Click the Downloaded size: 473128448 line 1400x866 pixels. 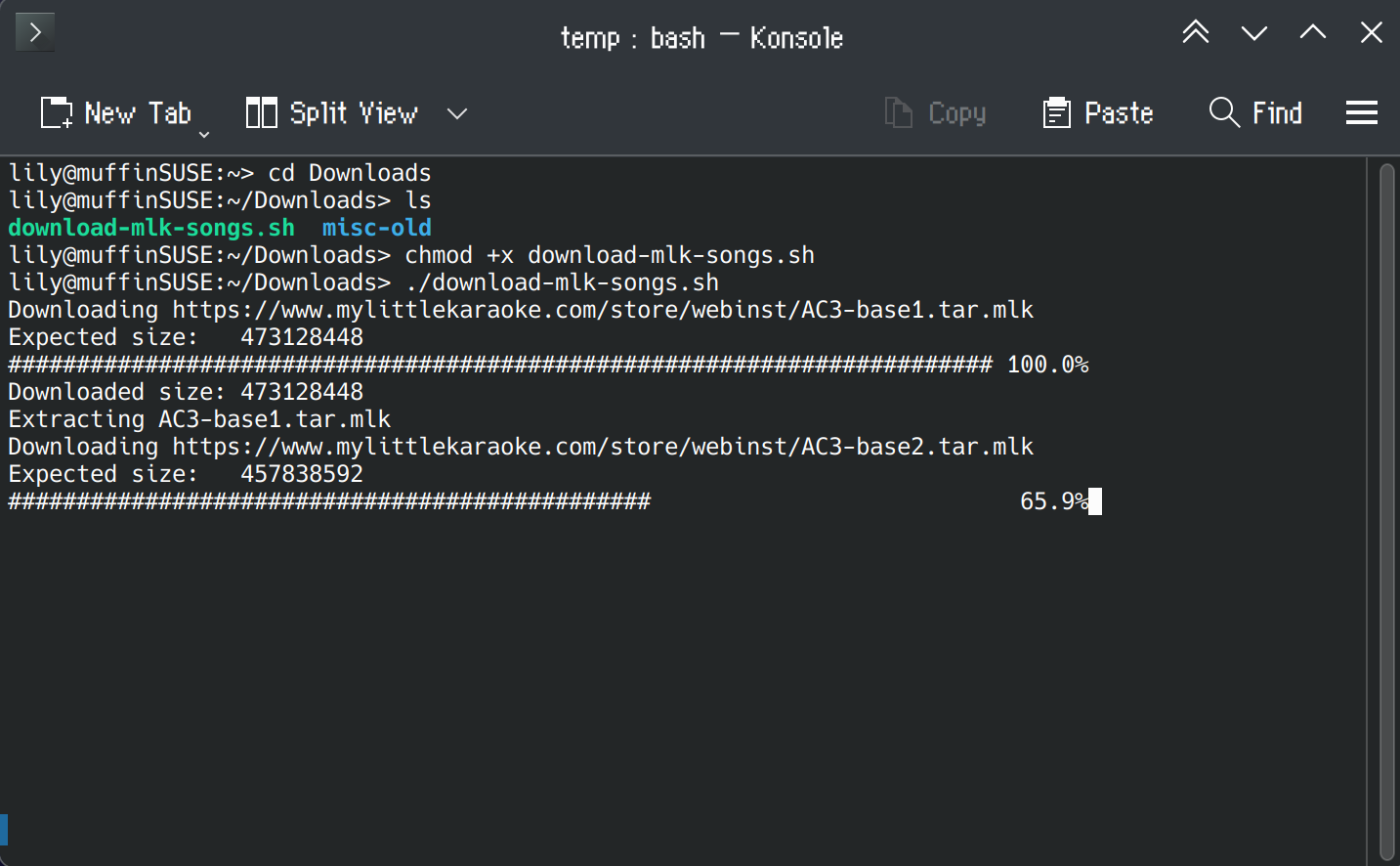pyautogui.click(x=186, y=392)
